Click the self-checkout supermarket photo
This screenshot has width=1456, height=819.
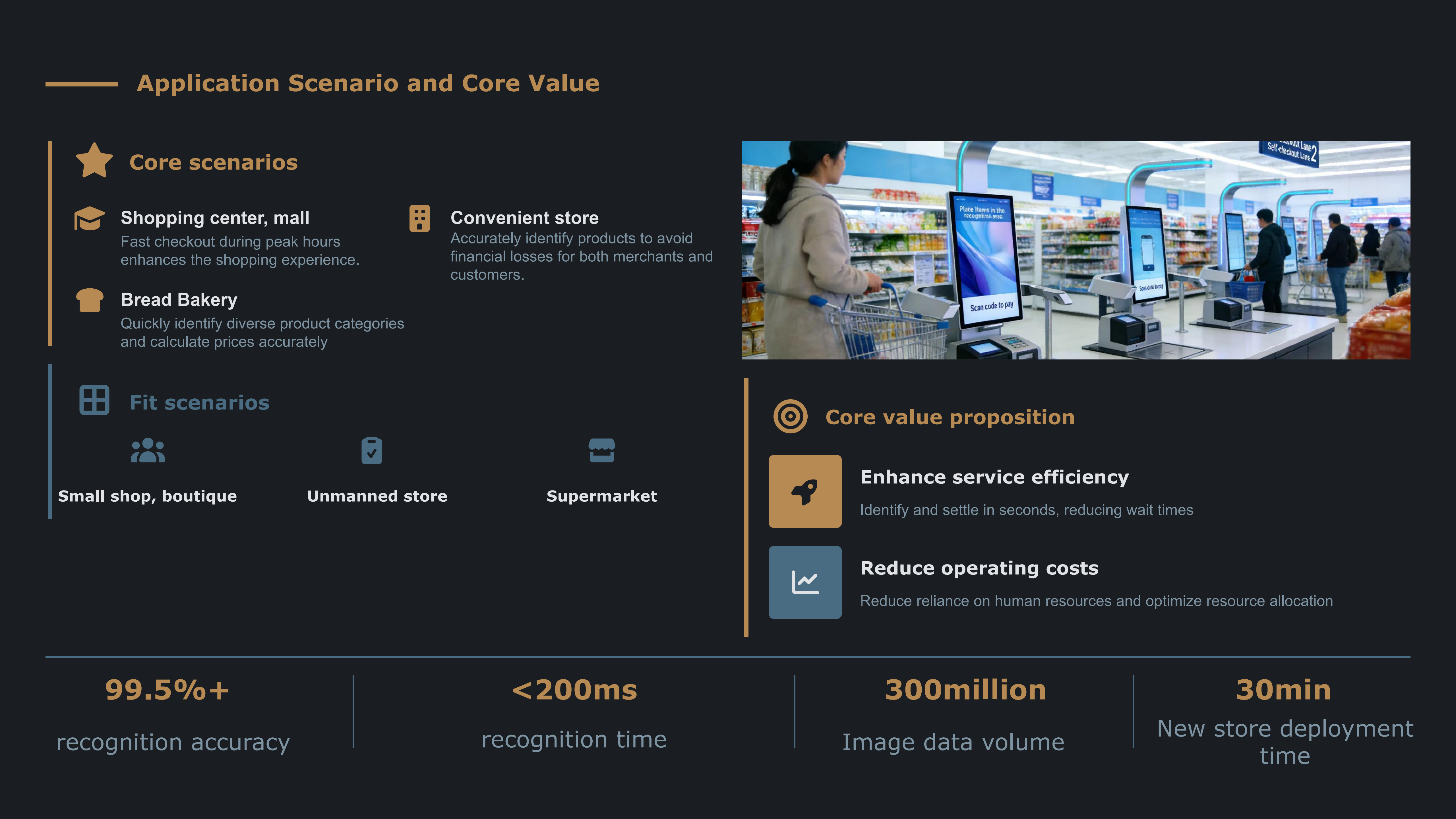click(1075, 250)
